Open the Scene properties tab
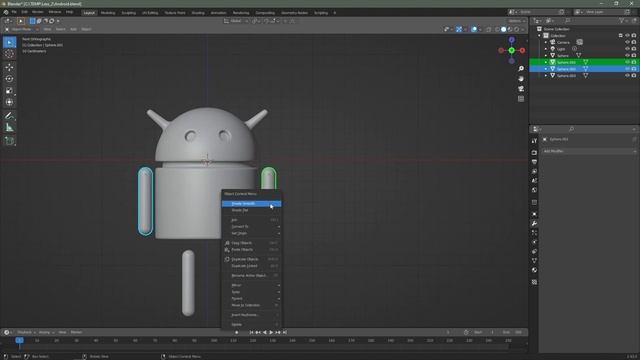 click(534, 181)
